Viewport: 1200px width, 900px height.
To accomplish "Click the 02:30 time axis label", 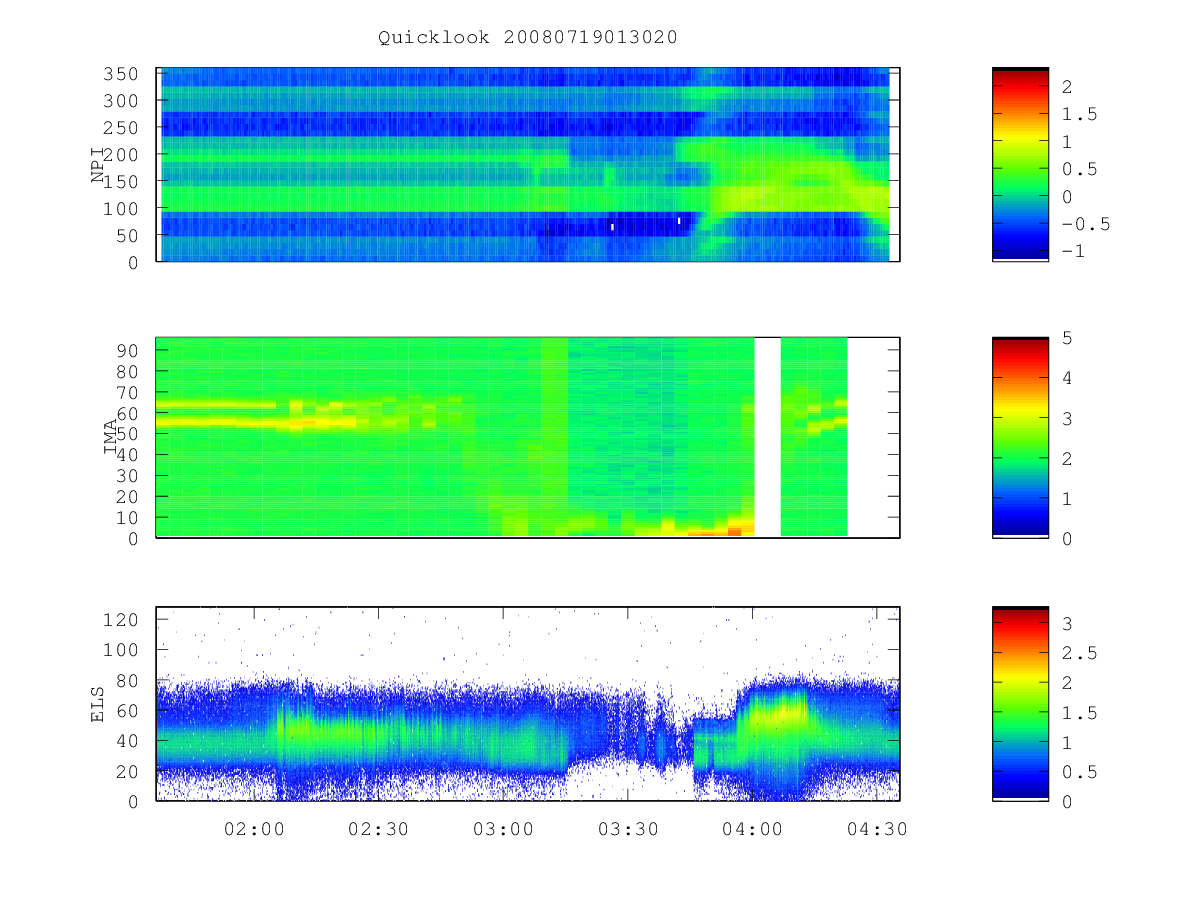I will [378, 829].
